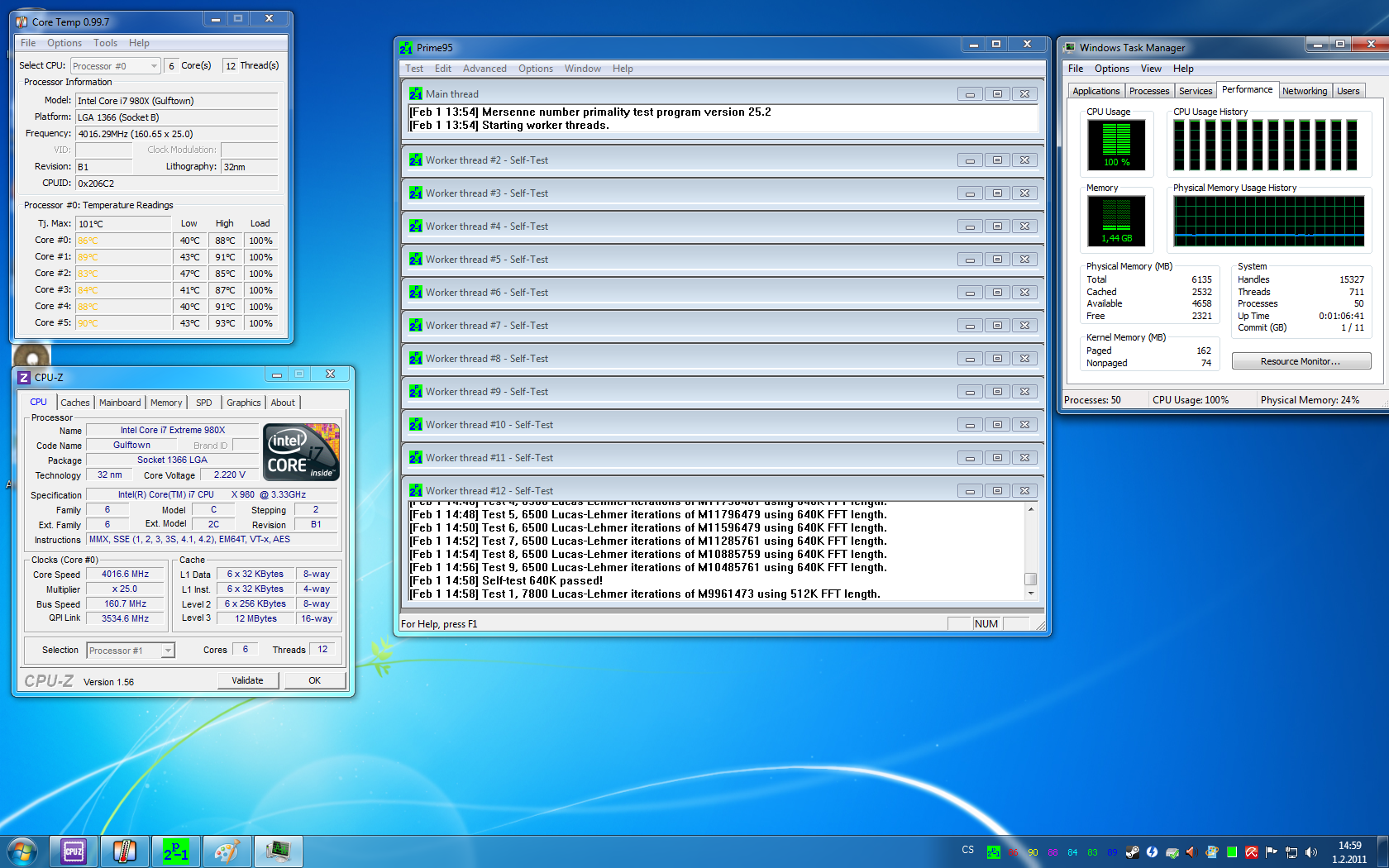Open the white volume speaker tray icon
This screenshot has width=1389, height=868.
[1311, 852]
